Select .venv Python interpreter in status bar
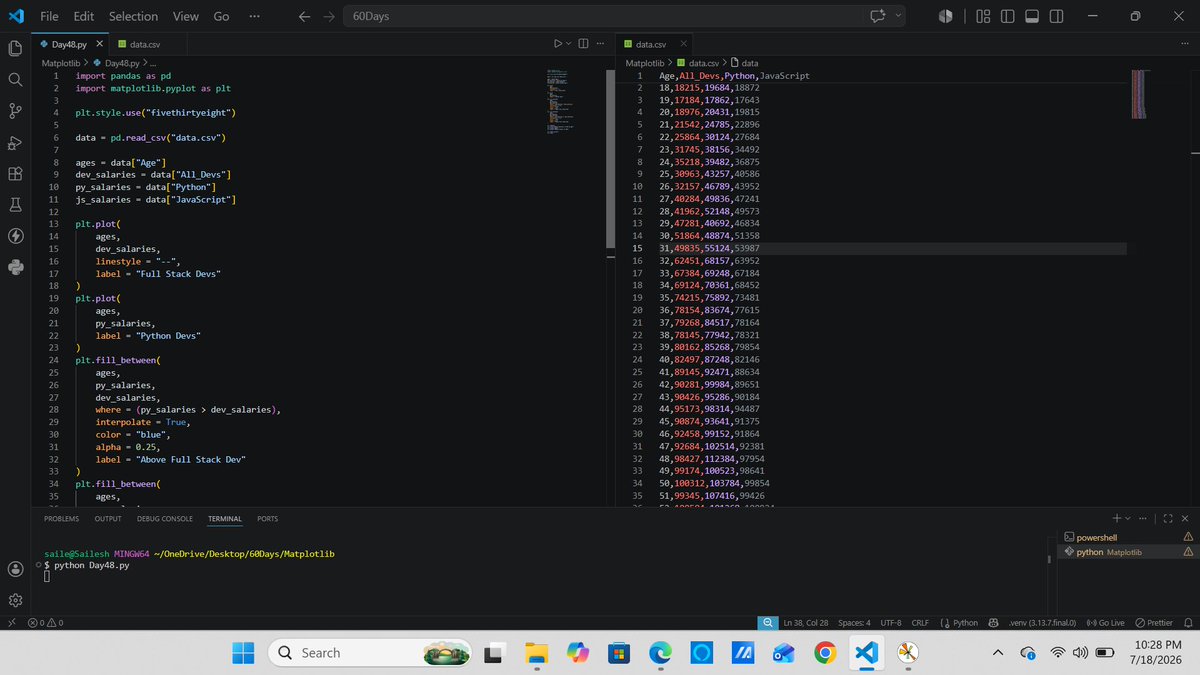The image size is (1200, 675). [x=1042, y=622]
